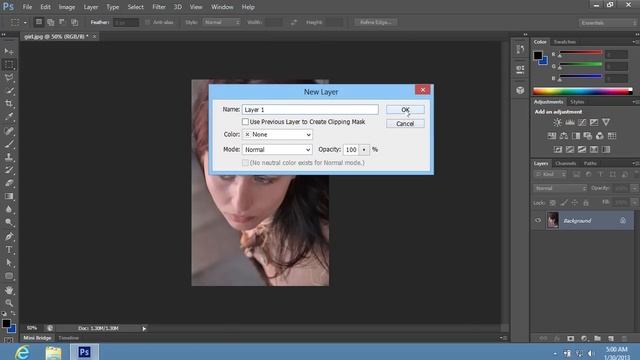Viewport: 640px width, 360px height.
Task: Open the Filter menu
Action: [159, 7]
